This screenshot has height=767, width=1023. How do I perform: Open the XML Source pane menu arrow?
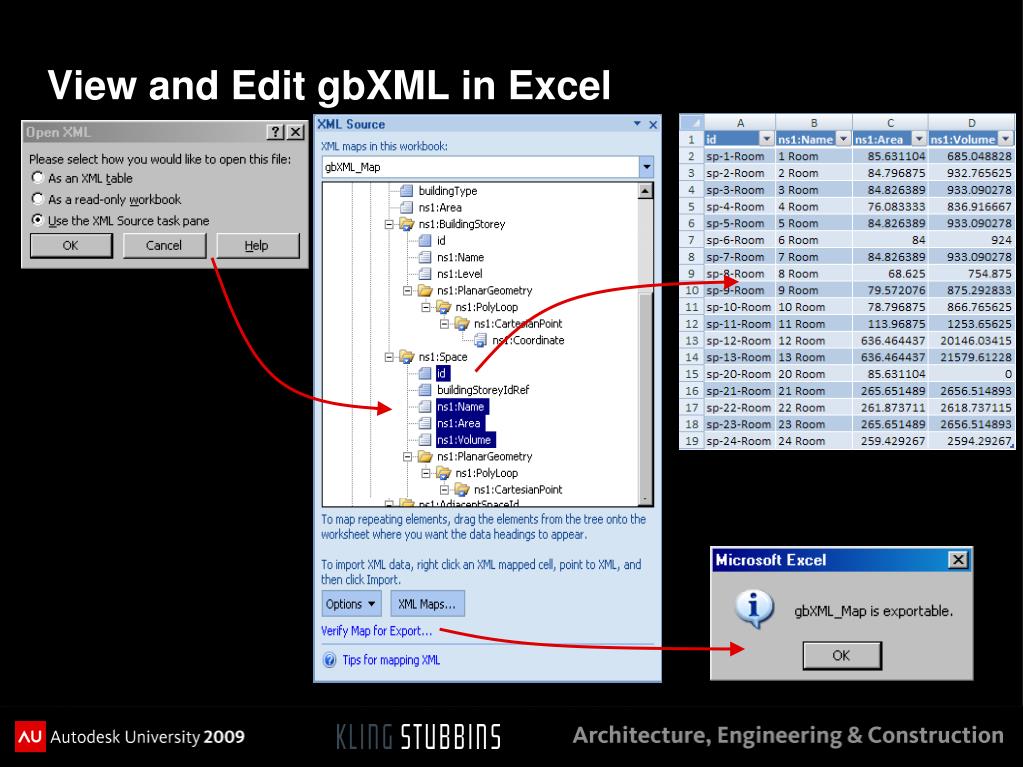click(x=637, y=124)
